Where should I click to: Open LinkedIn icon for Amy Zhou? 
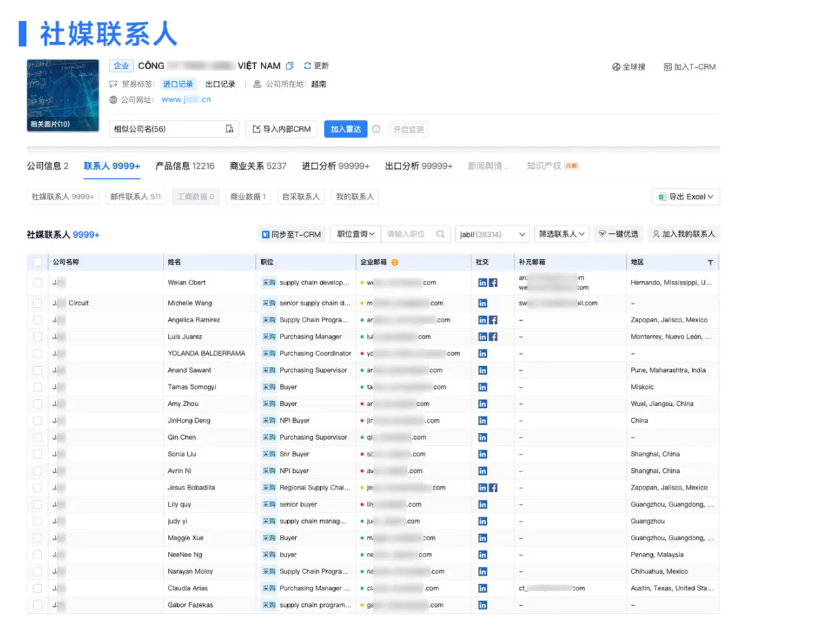pyautogui.click(x=482, y=404)
